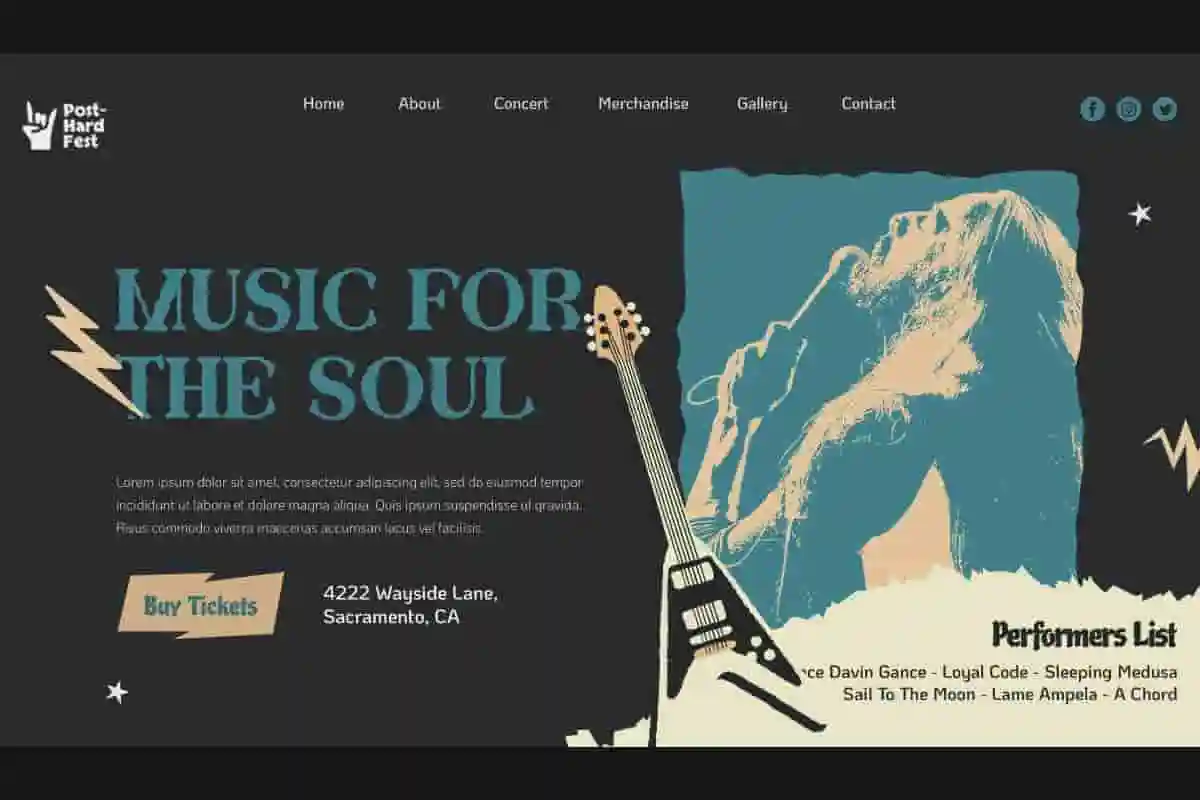Select Concert in the navigation
The height and width of the screenshot is (800, 1200).
click(521, 103)
